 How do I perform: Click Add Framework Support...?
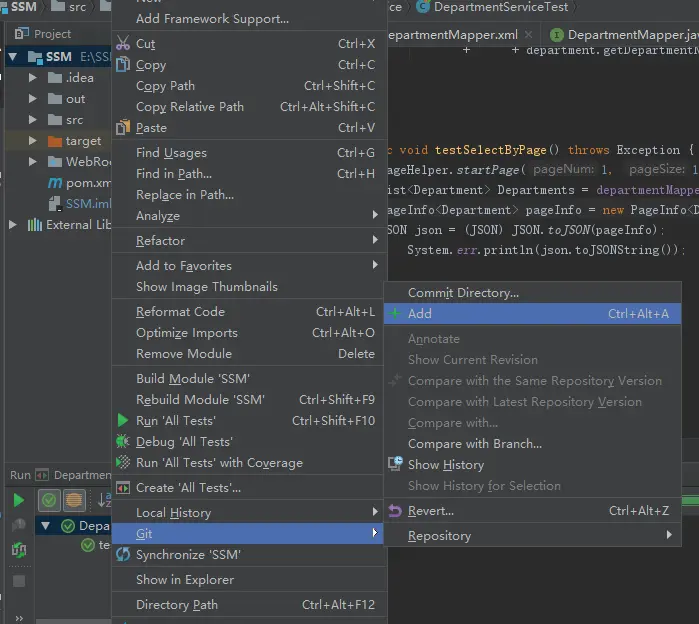tap(247, 19)
